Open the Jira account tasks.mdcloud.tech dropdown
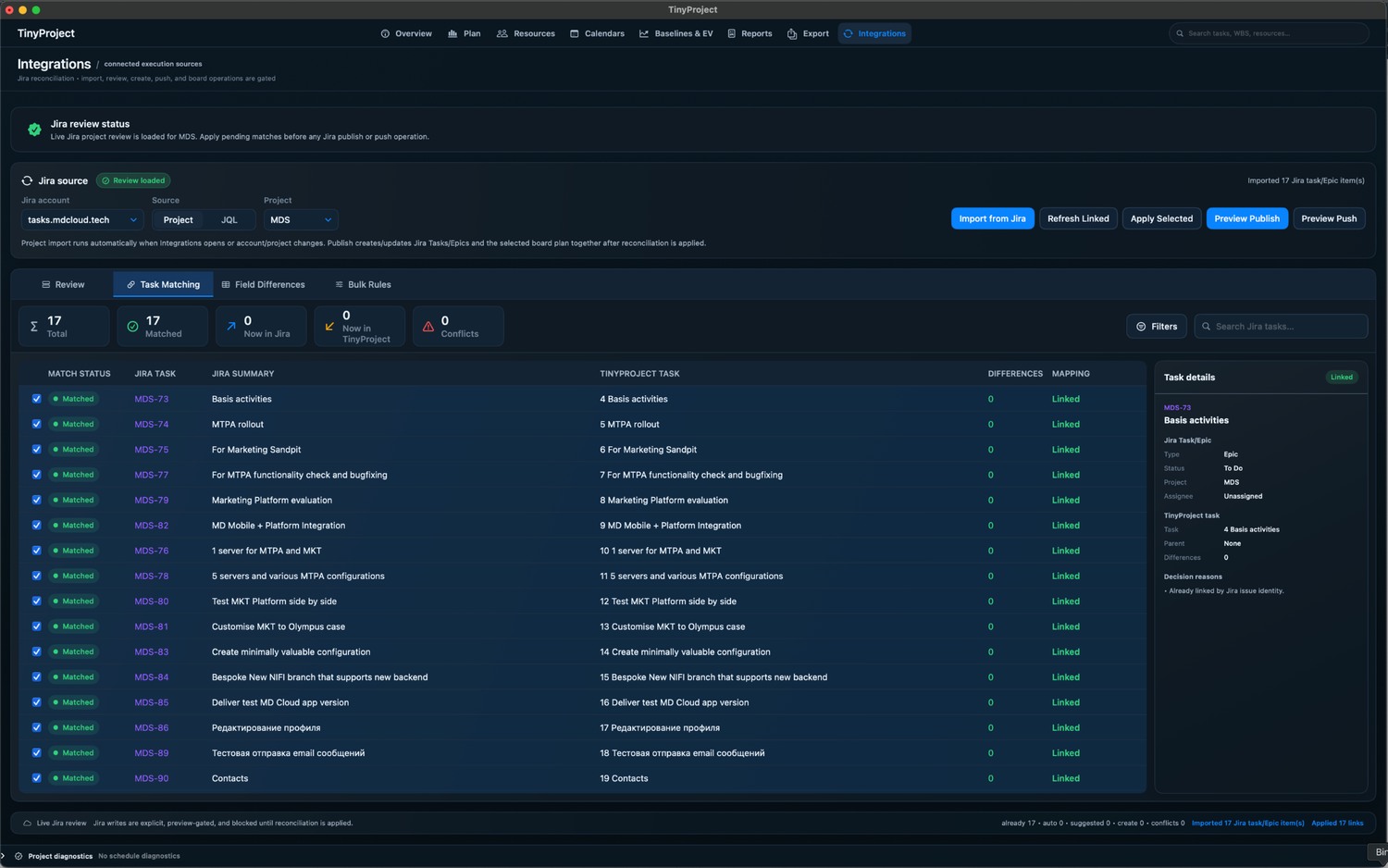1388x868 pixels. click(x=81, y=220)
